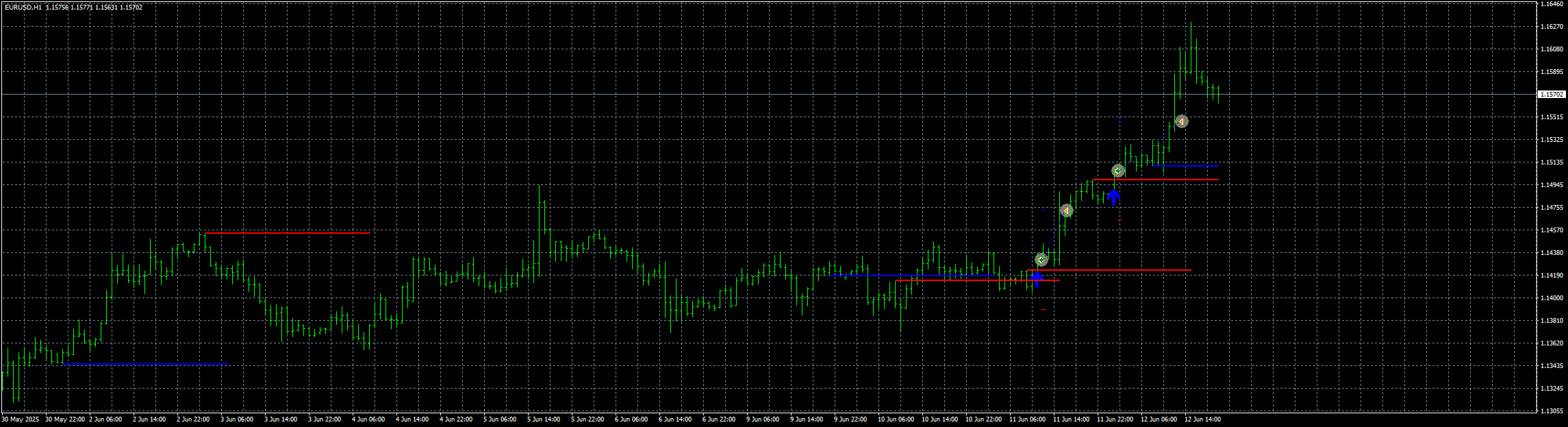The image size is (1568, 427).
Task: Click the 6 Jun 22:00 time label
Action: coord(719,419)
